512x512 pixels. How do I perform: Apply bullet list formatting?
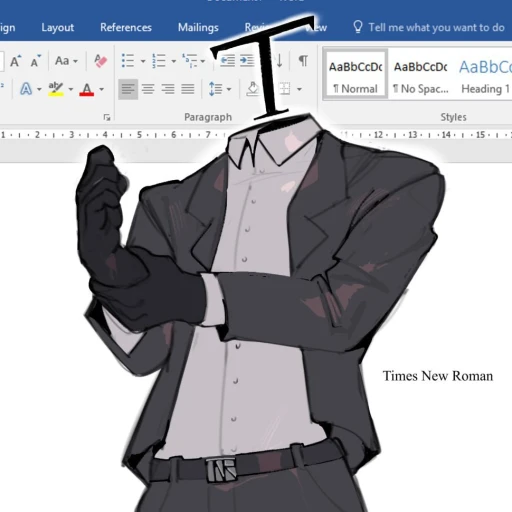pyautogui.click(x=128, y=61)
